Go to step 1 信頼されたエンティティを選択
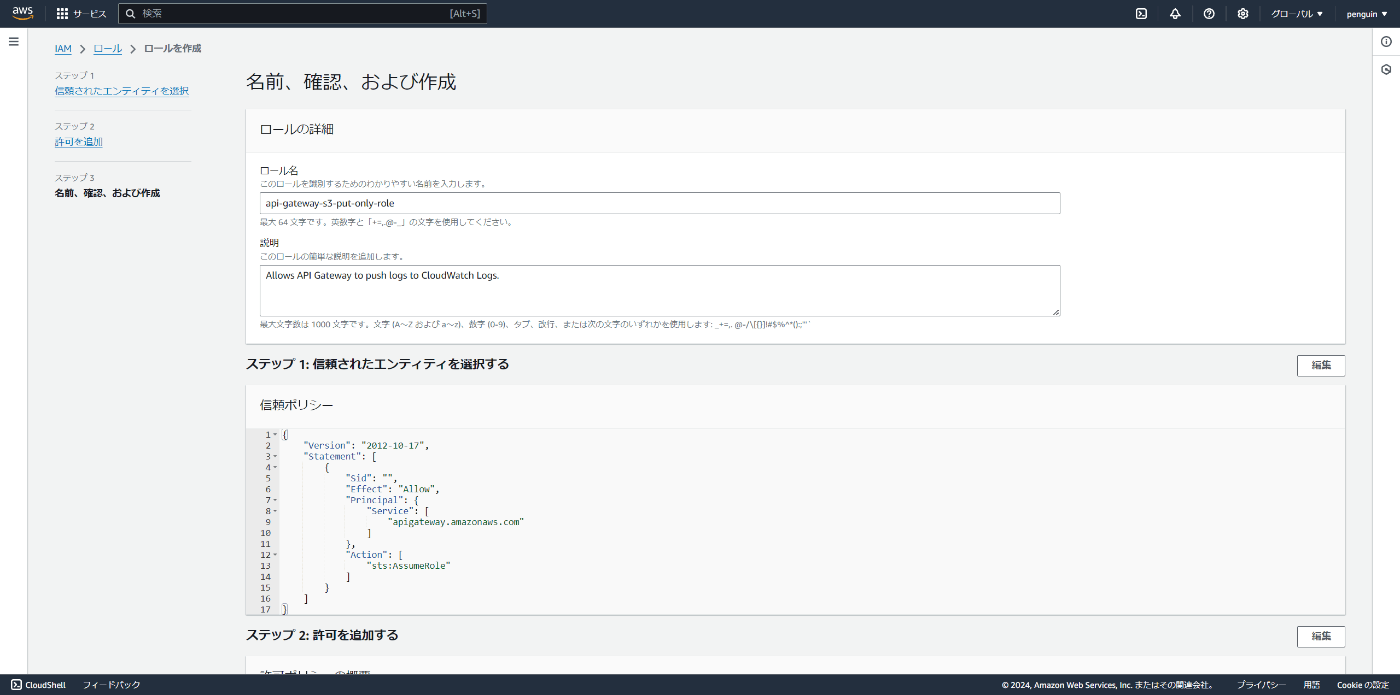1400x695 pixels. click(x=121, y=91)
